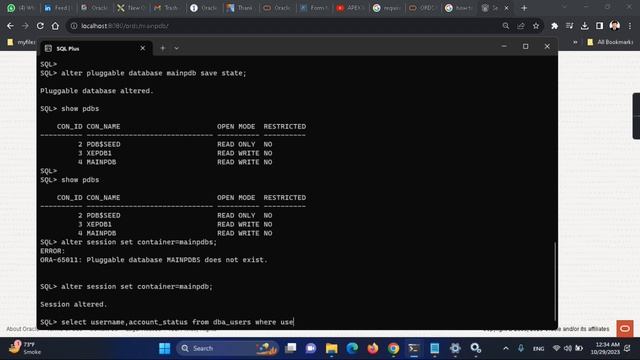Click the 'Session altered.' output line

(x=73, y=304)
